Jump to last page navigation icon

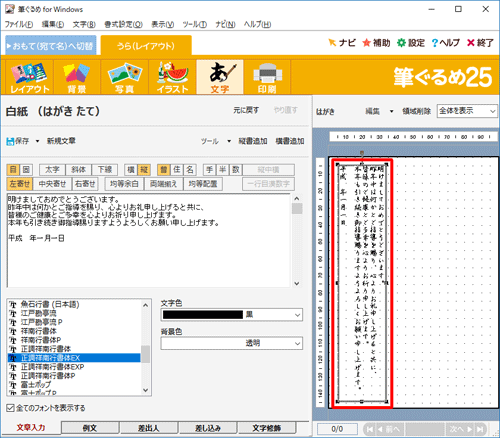pyautogui.click(x=480, y=429)
